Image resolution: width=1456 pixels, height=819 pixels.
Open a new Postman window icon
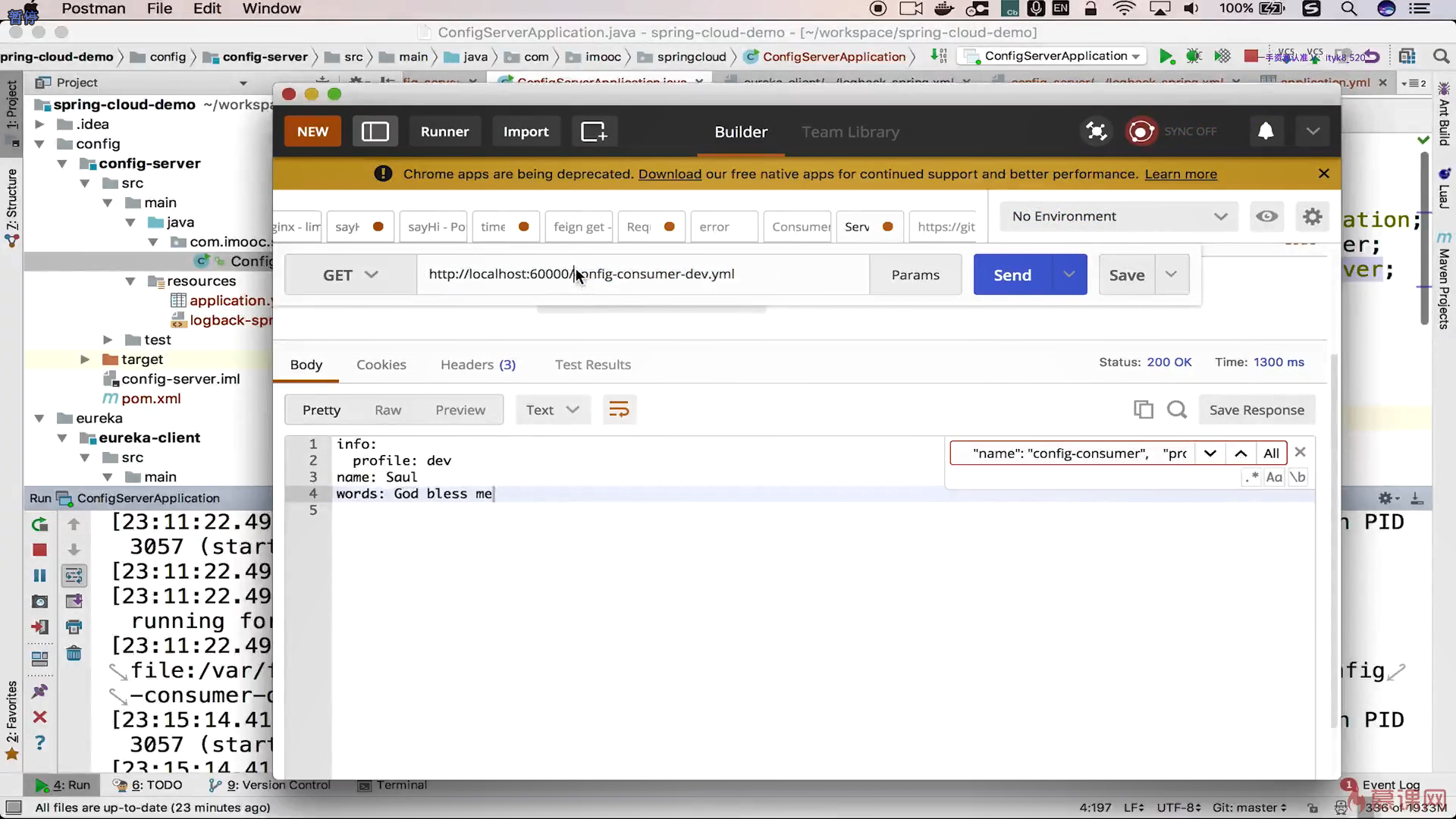[593, 131]
